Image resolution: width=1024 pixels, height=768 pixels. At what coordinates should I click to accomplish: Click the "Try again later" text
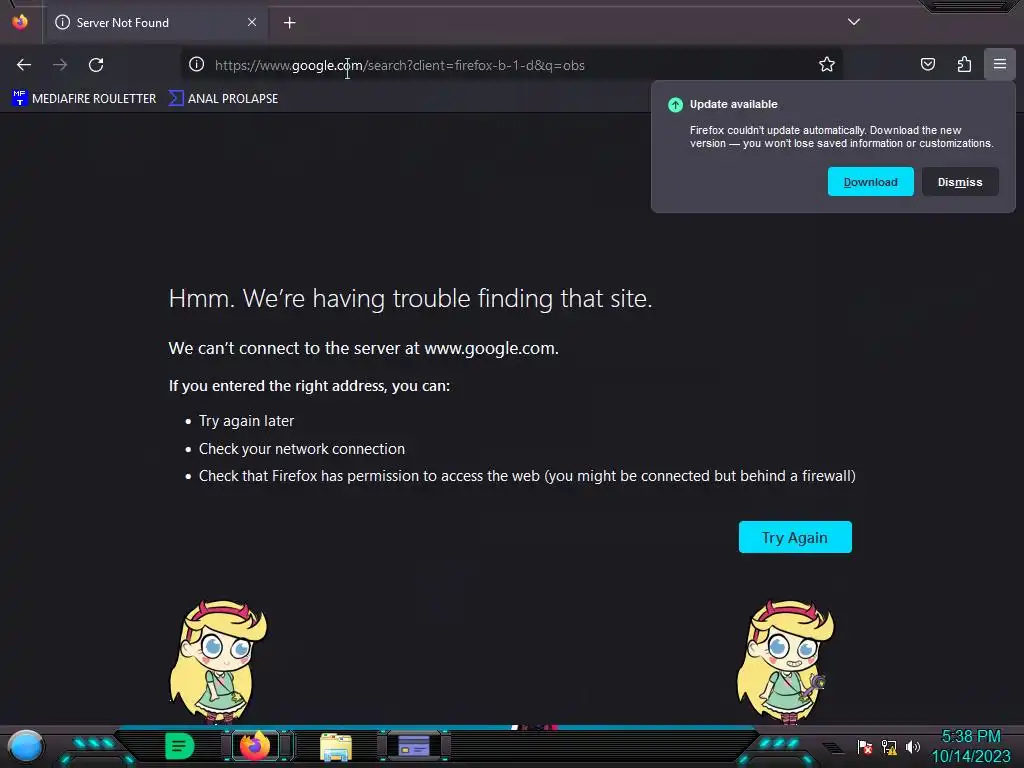[246, 421]
